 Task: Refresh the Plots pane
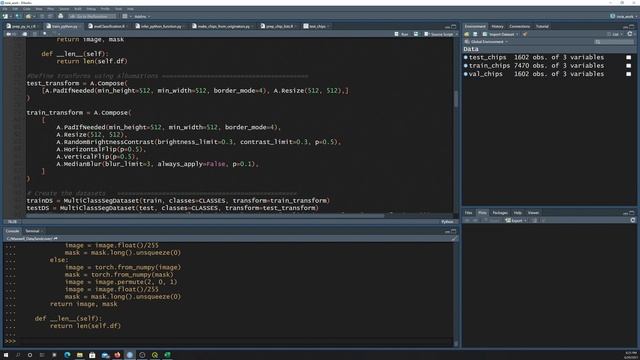(633, 220)
